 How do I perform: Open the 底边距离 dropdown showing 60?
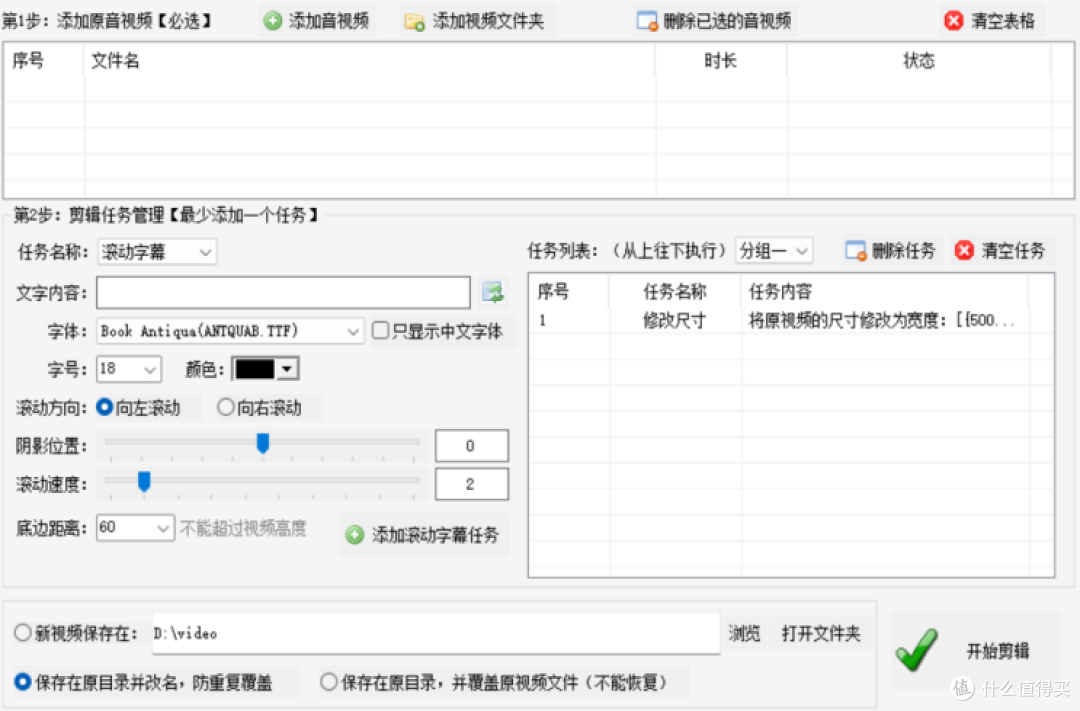[135, 528]
